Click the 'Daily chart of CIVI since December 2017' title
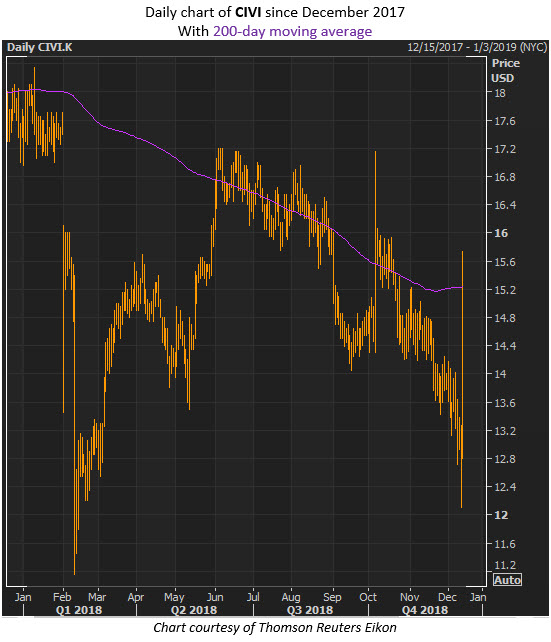 point(275,12)
